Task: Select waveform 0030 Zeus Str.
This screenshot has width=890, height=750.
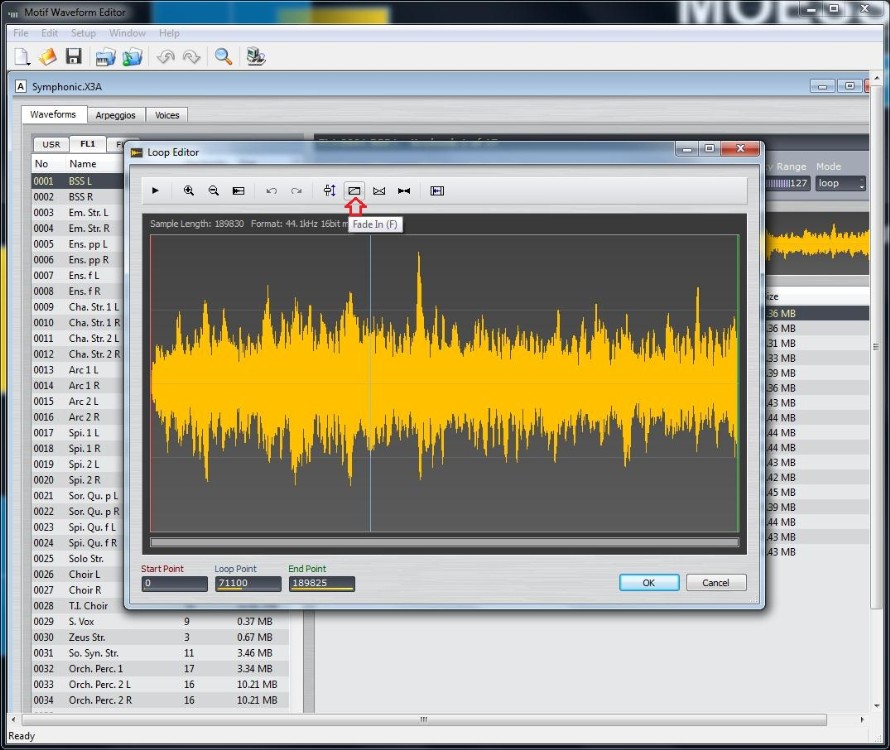Action: [161, 637]
